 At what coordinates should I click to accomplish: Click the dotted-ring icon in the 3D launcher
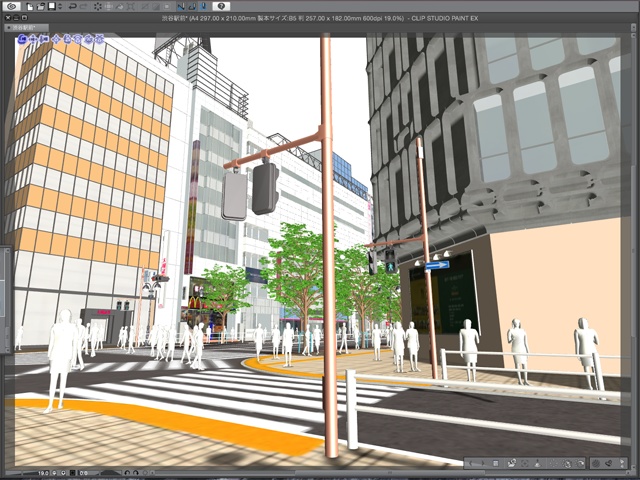554,463
